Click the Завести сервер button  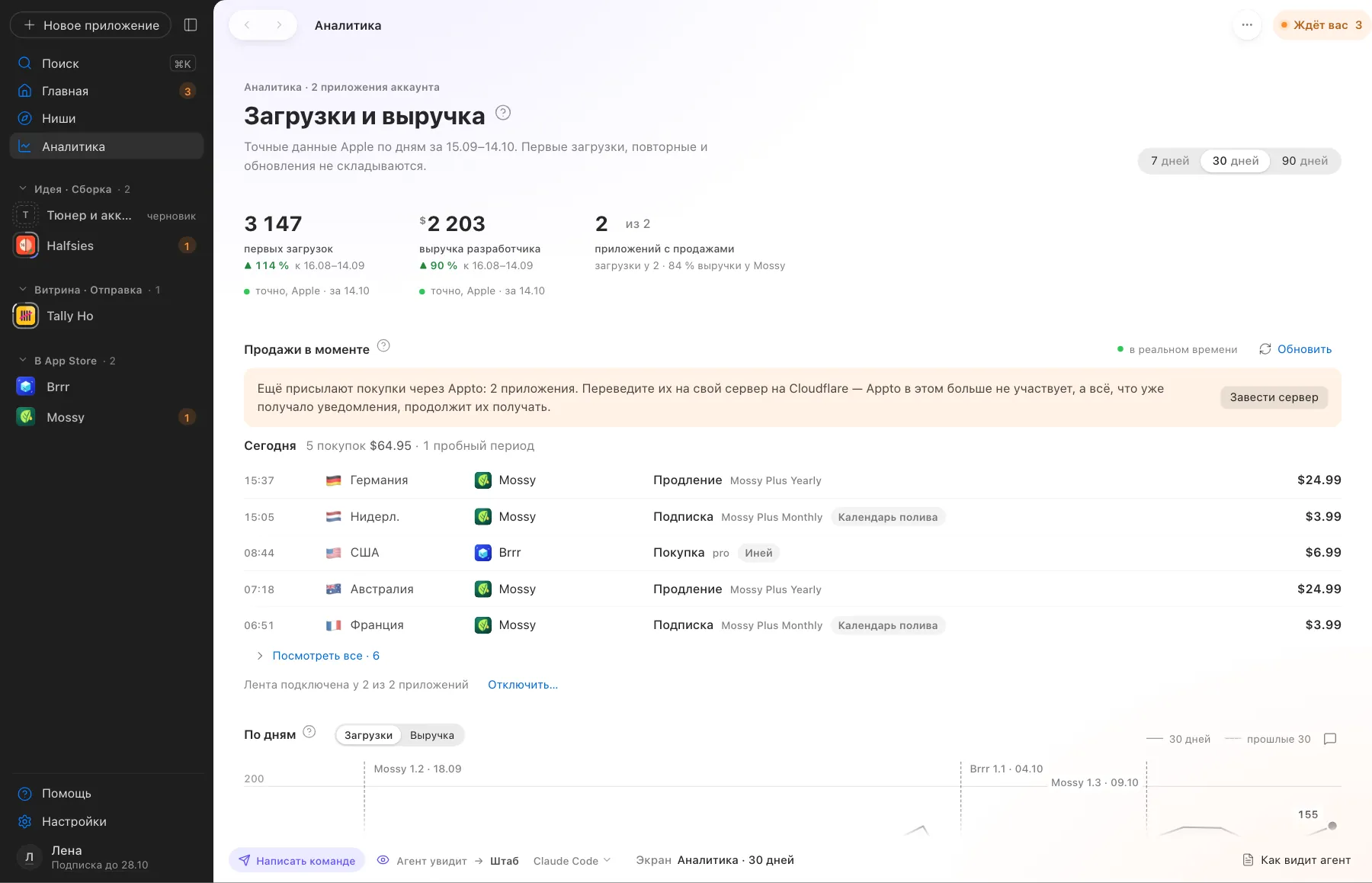tap(1274, 397)
